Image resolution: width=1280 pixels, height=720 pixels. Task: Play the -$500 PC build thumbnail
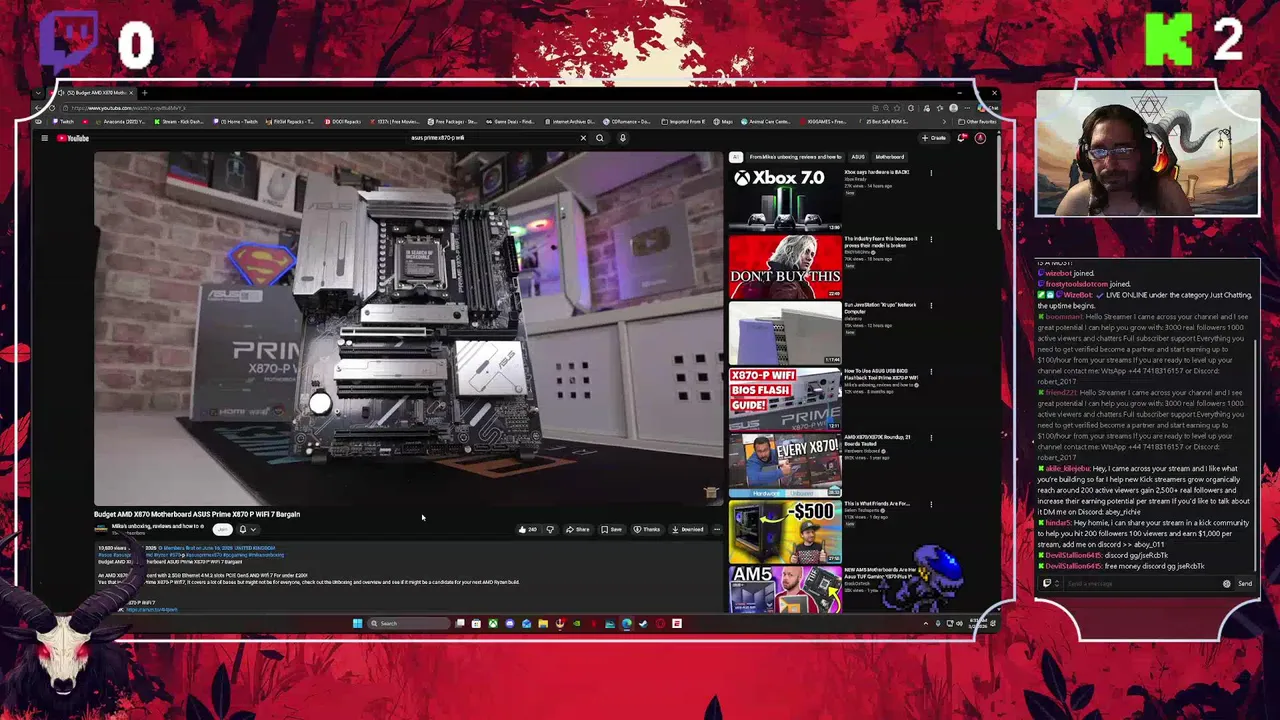tap(785, 531)
